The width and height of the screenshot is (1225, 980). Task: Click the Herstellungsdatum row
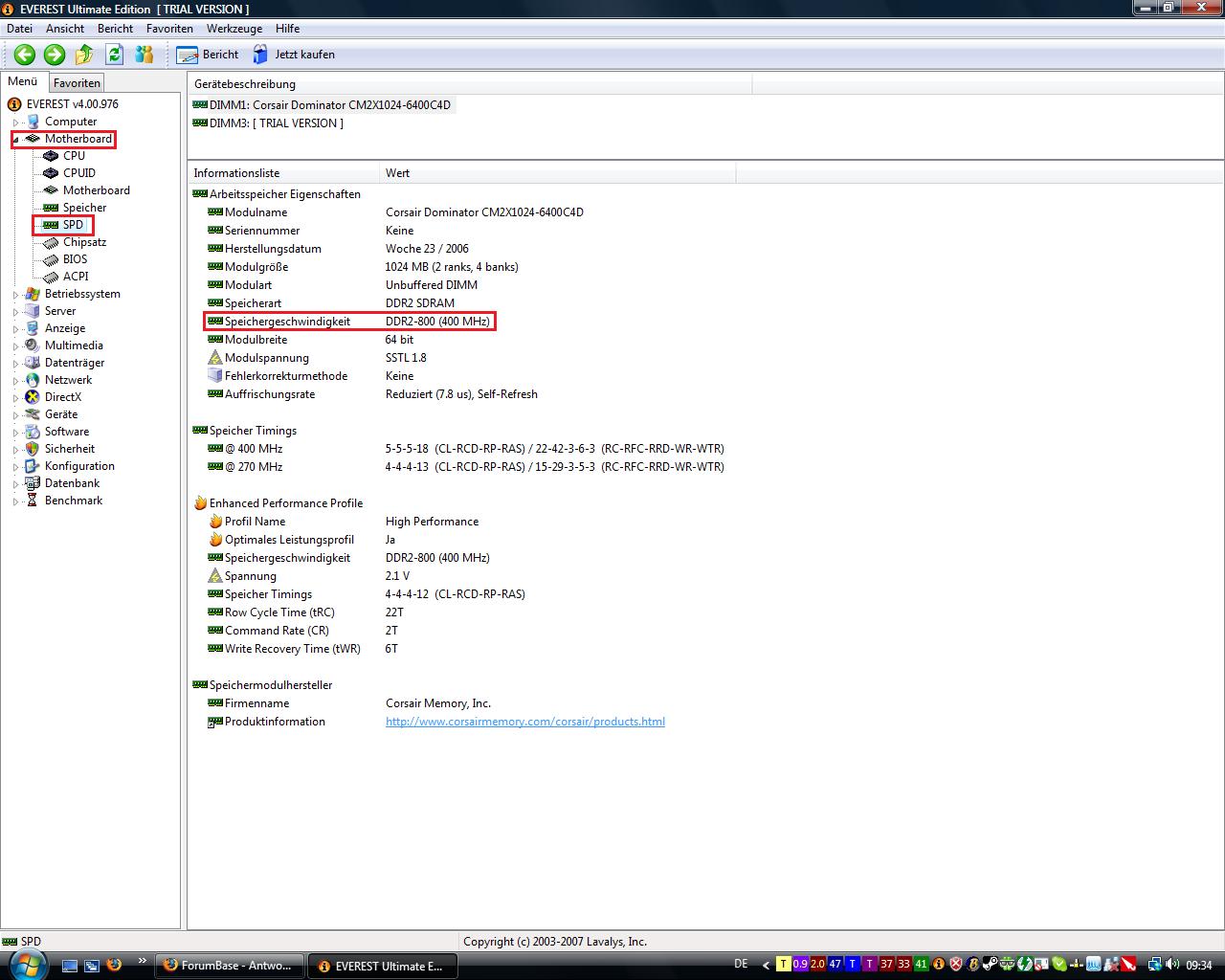tap(339, 249)
